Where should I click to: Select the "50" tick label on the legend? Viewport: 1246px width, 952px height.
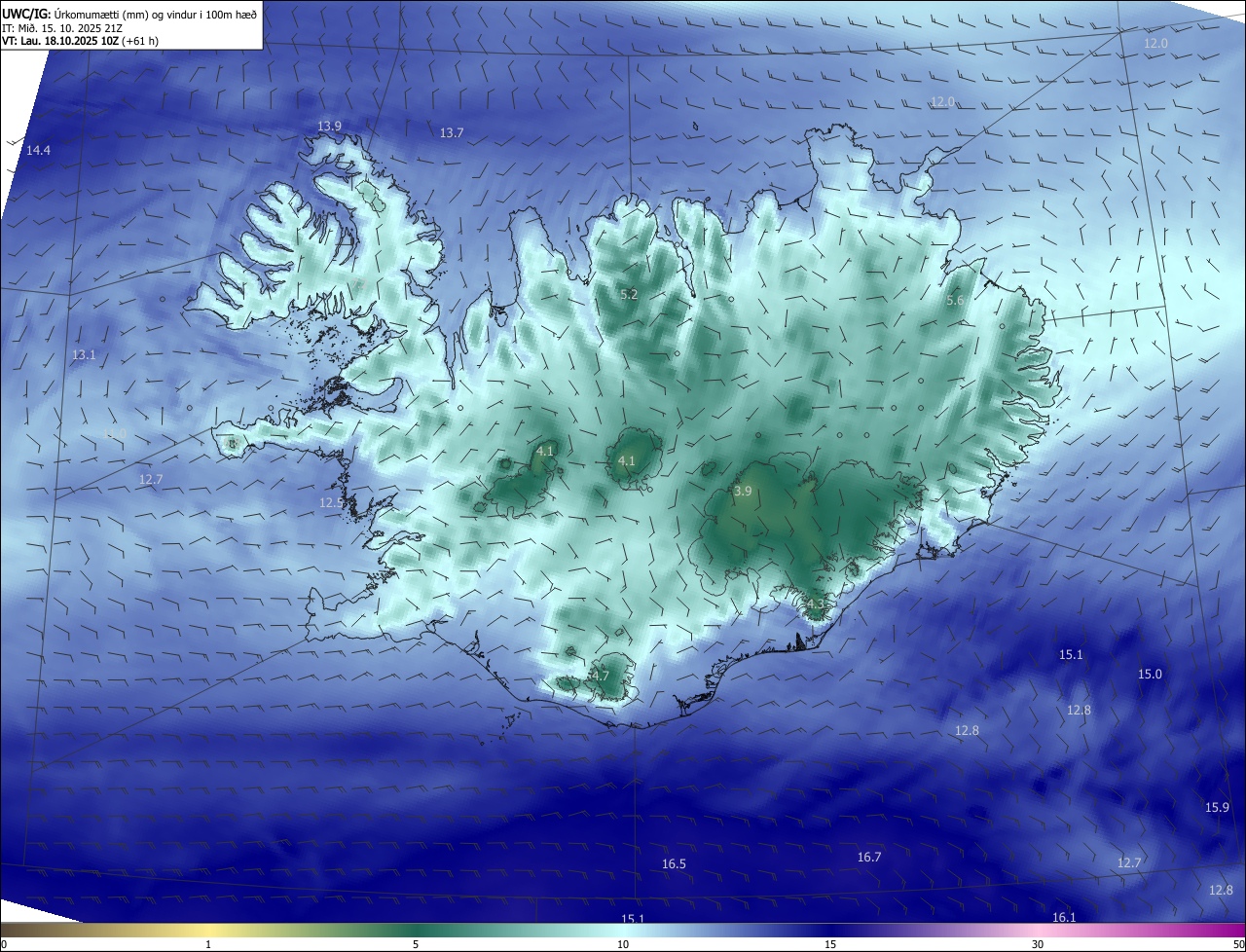[x=1238, y=944]
